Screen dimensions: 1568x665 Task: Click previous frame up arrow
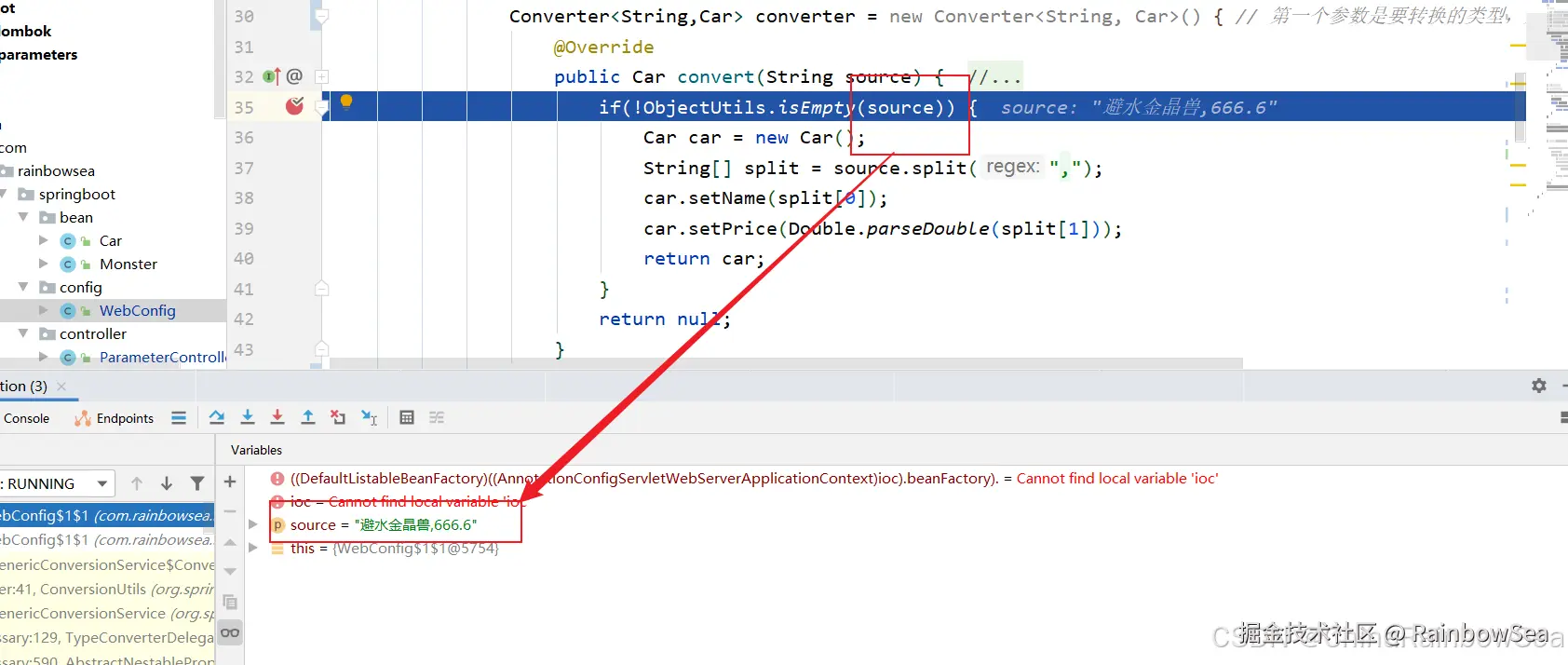pos(137,483)
